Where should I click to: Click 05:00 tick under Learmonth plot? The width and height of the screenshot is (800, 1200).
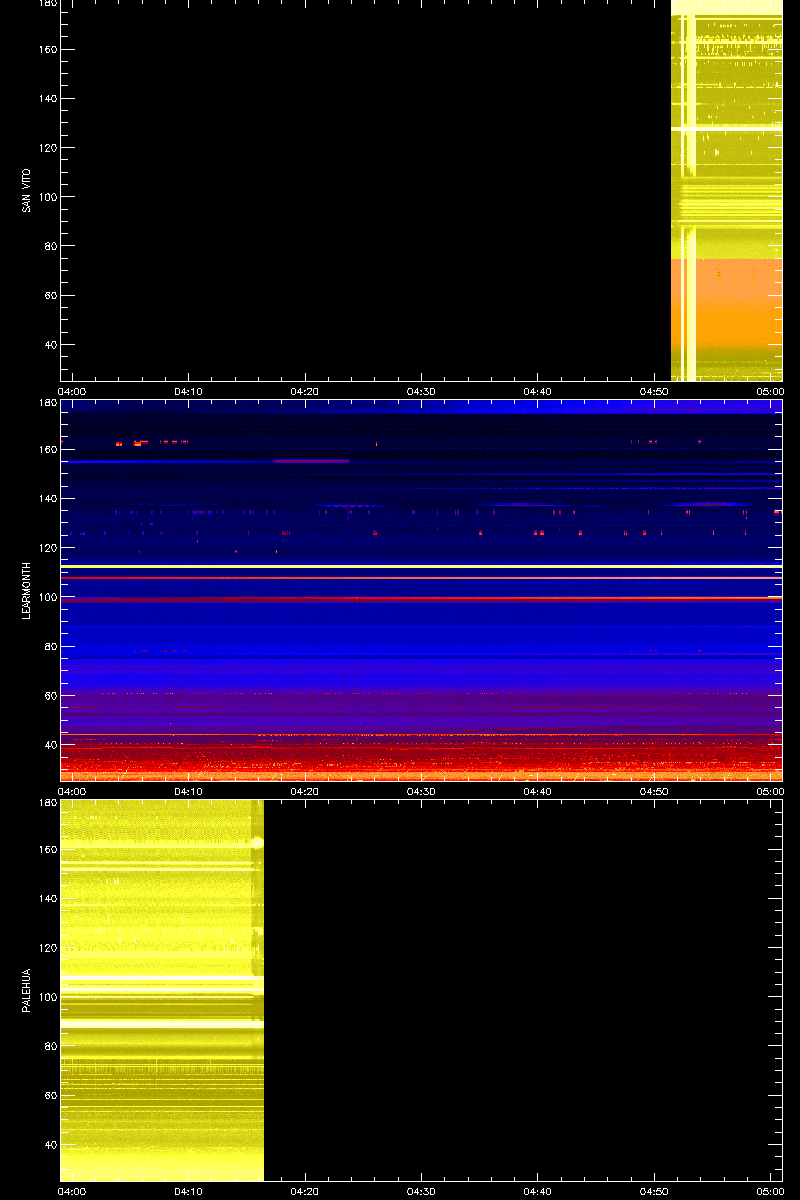click(x=770, y=791)
